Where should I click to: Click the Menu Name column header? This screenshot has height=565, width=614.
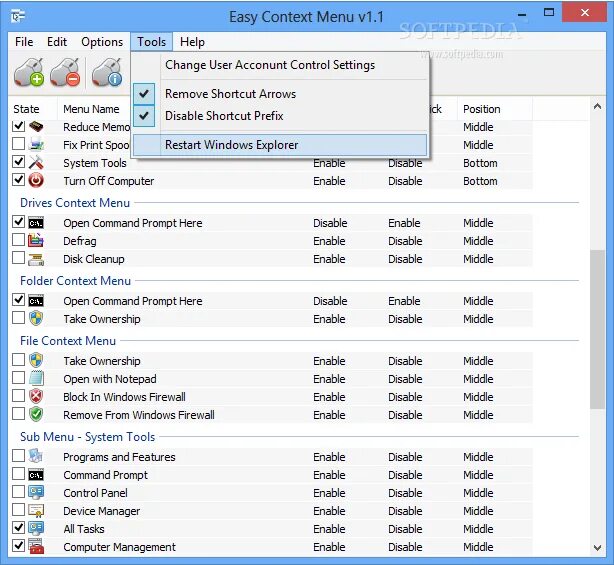click(91, 109)
